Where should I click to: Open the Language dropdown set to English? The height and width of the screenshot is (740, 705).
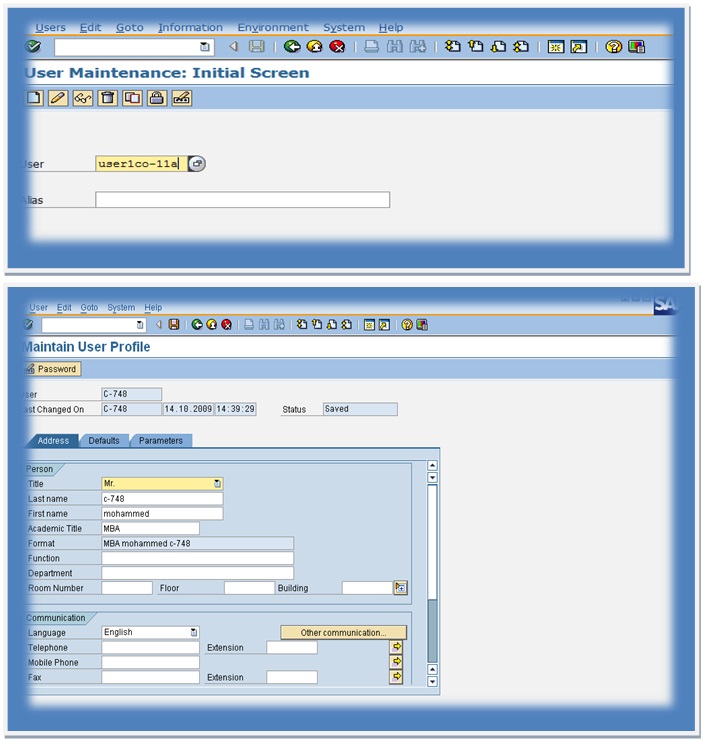point(193,633)
